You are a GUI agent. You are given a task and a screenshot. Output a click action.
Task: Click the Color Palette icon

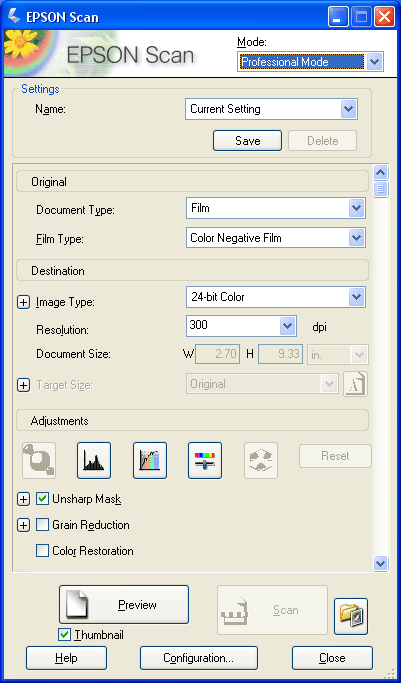click(261, 460)
